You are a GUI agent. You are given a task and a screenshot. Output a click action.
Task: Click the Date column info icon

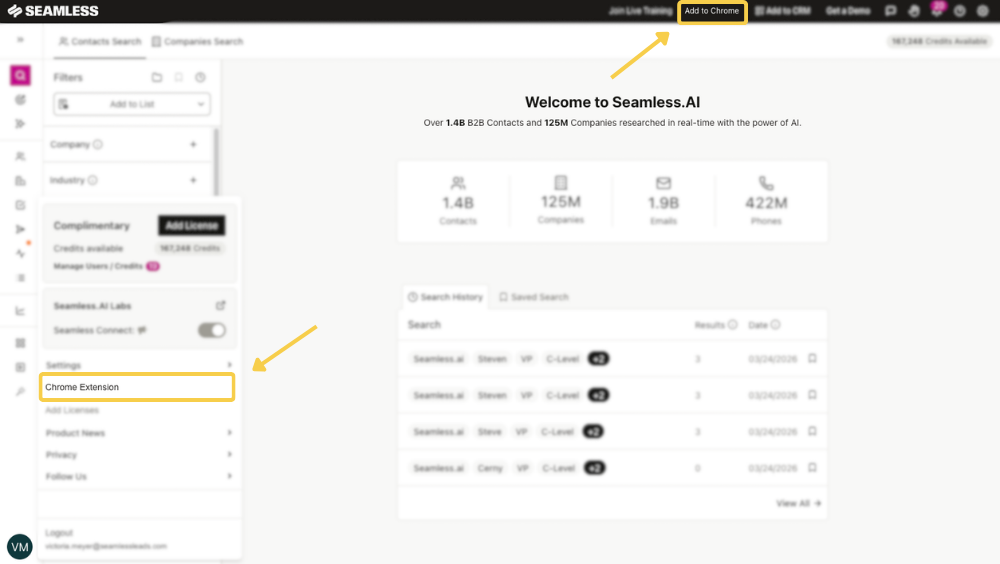point(776,325)
